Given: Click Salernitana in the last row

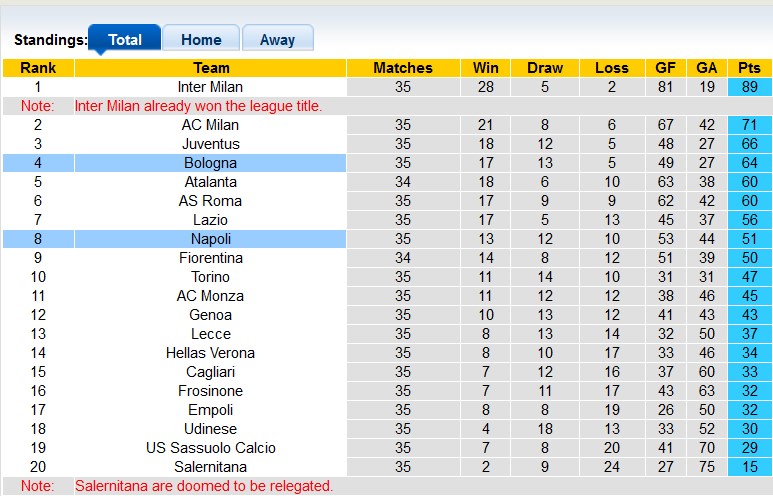Looking at the screenshot, I should click(210, 467).
